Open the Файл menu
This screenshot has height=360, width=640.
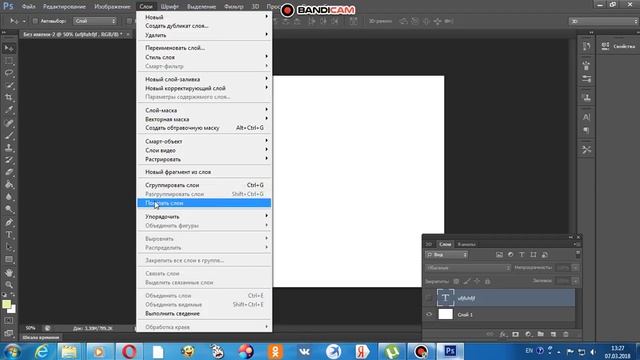click(28, 7)
